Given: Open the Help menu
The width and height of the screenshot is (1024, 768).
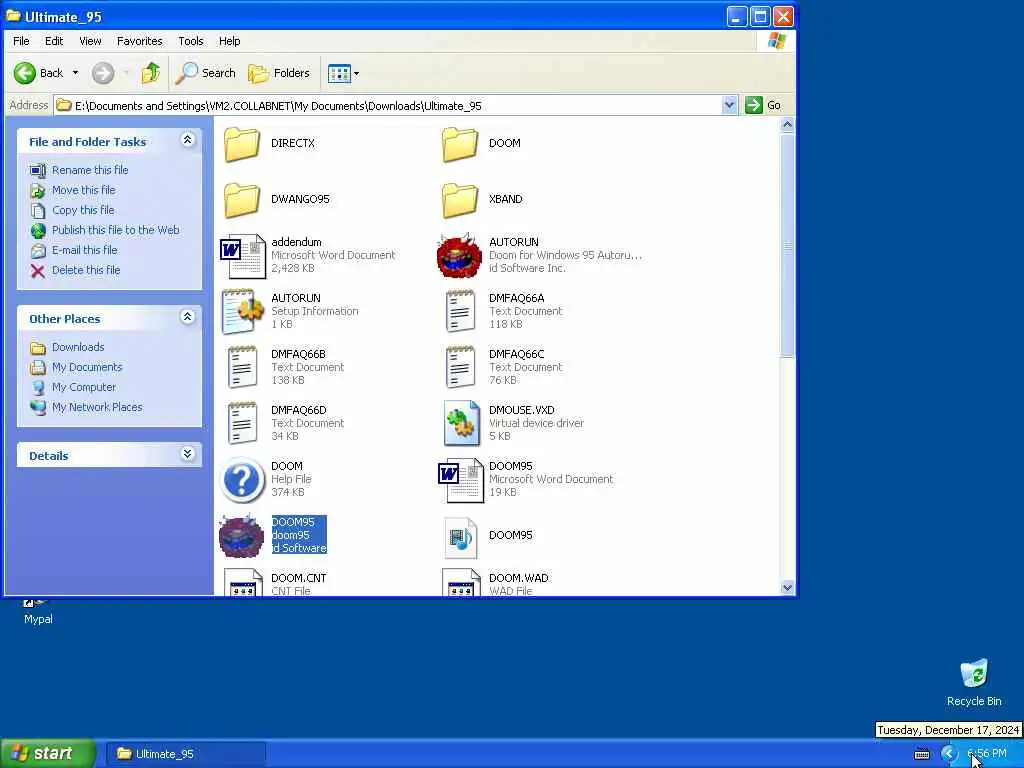Looking at the screenshot, I should tap(229, 41).
